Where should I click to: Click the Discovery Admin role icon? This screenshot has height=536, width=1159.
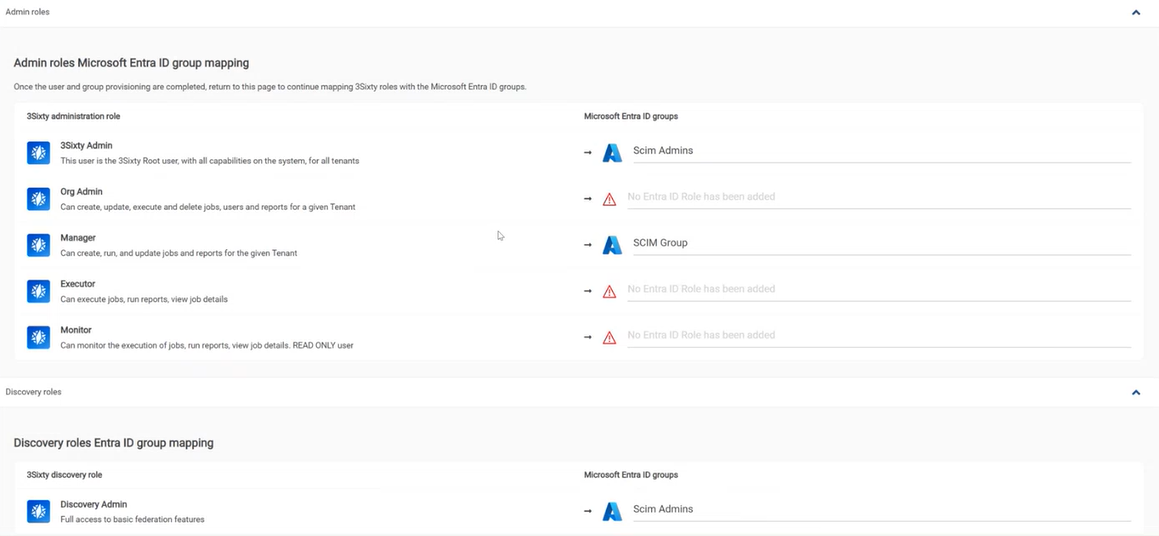pos(39,512)
